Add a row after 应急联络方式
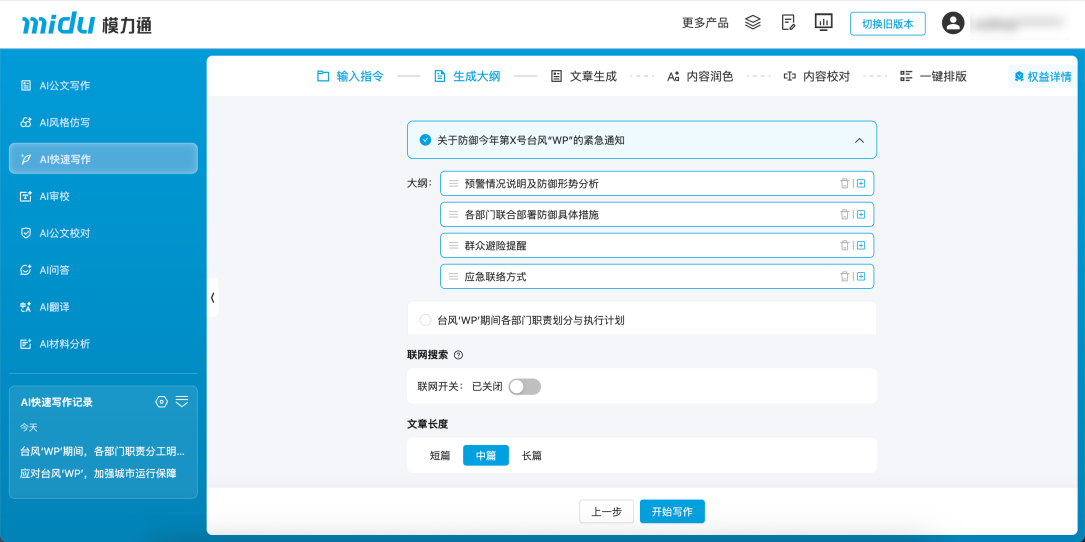The image size is (1085, 542). 861,276
